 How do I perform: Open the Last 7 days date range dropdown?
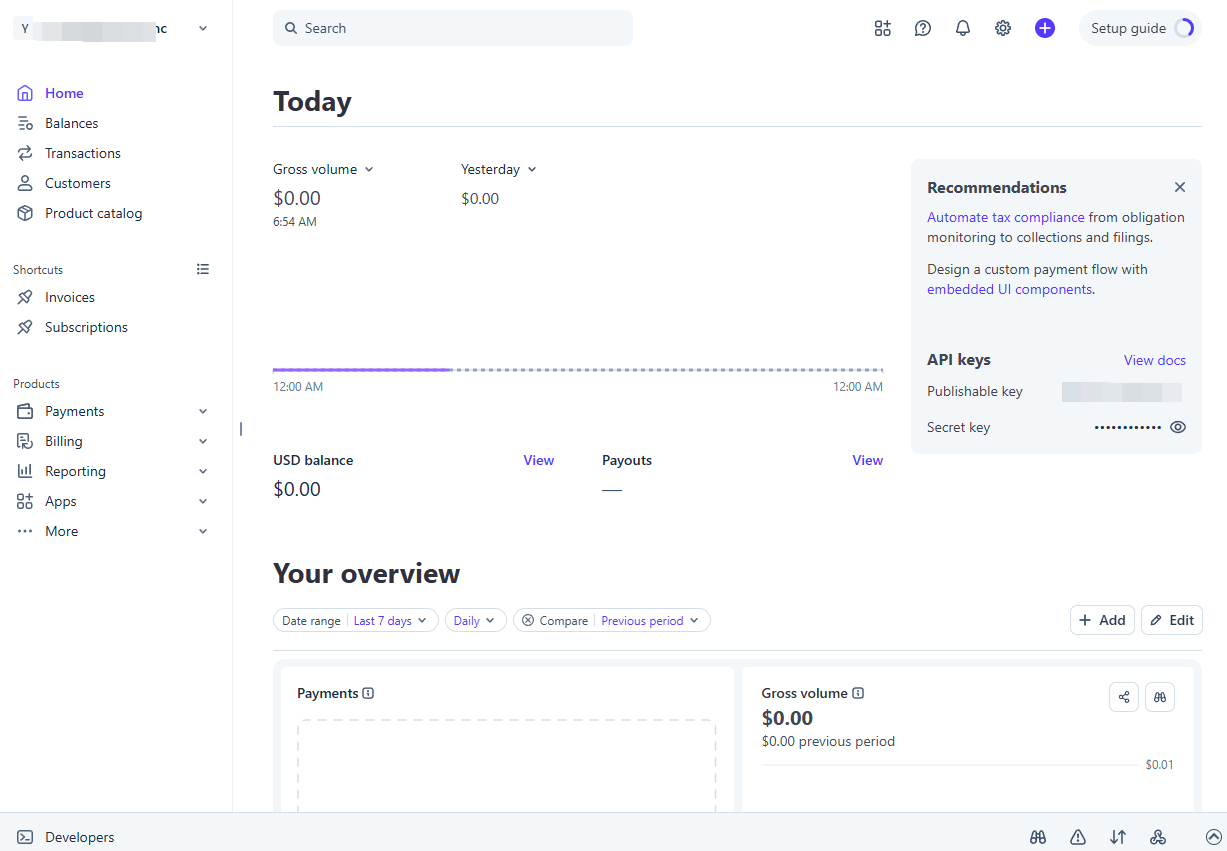click(x=390, y=621)
